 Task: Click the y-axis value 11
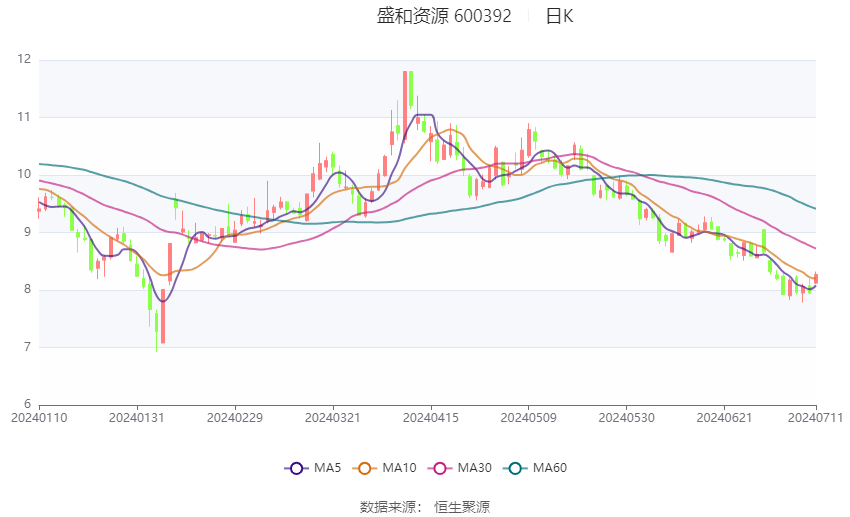[x=24, y=117]
